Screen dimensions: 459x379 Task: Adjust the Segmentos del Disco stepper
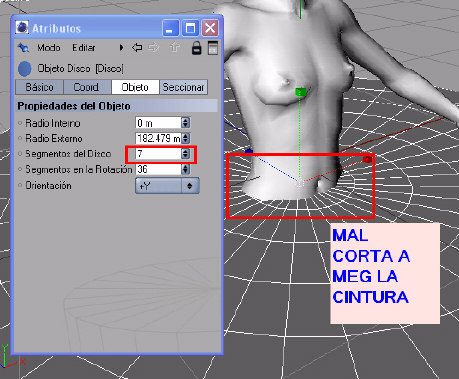186,154
